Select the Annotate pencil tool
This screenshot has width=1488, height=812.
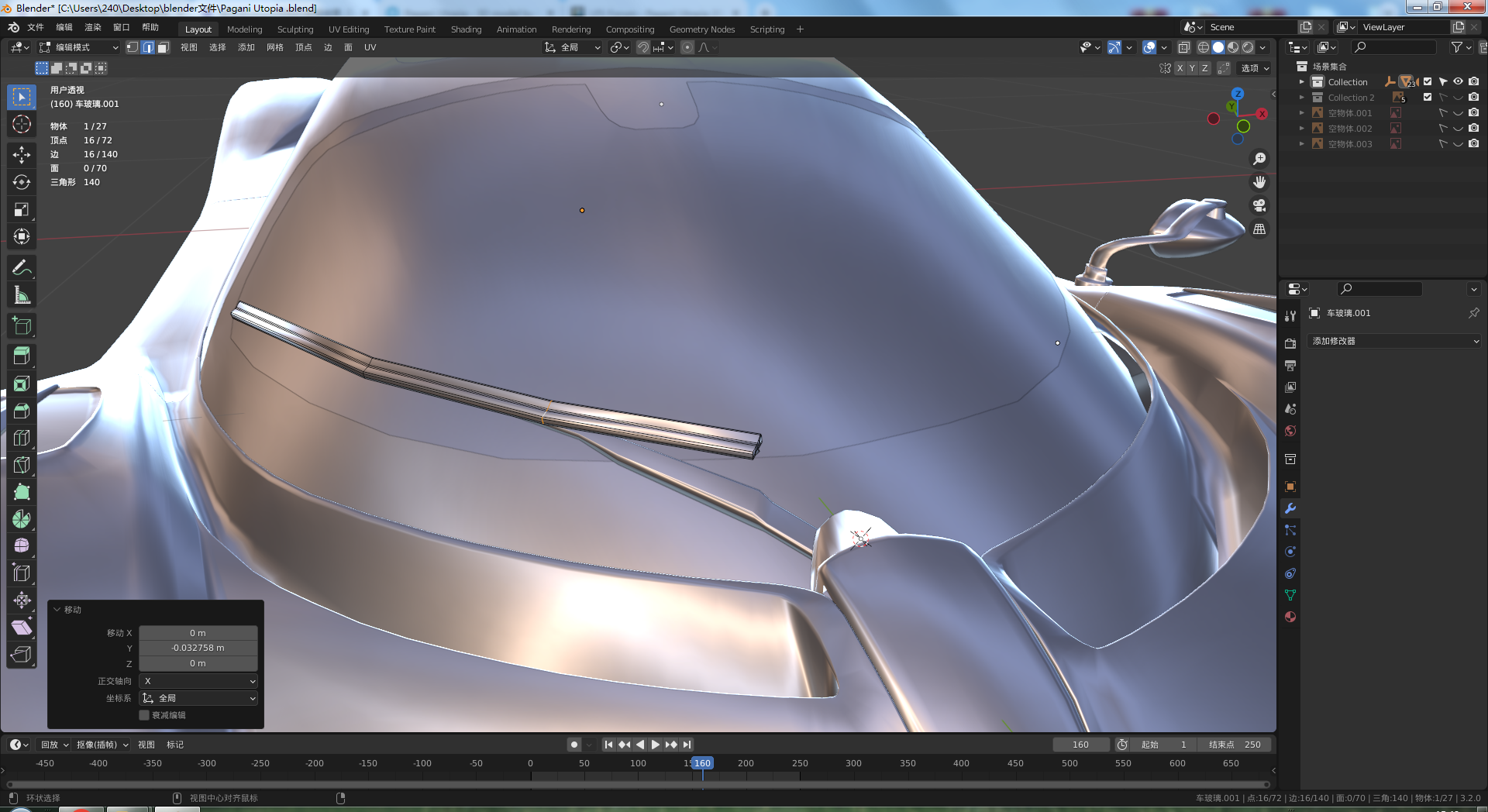[x=22, y=268]
